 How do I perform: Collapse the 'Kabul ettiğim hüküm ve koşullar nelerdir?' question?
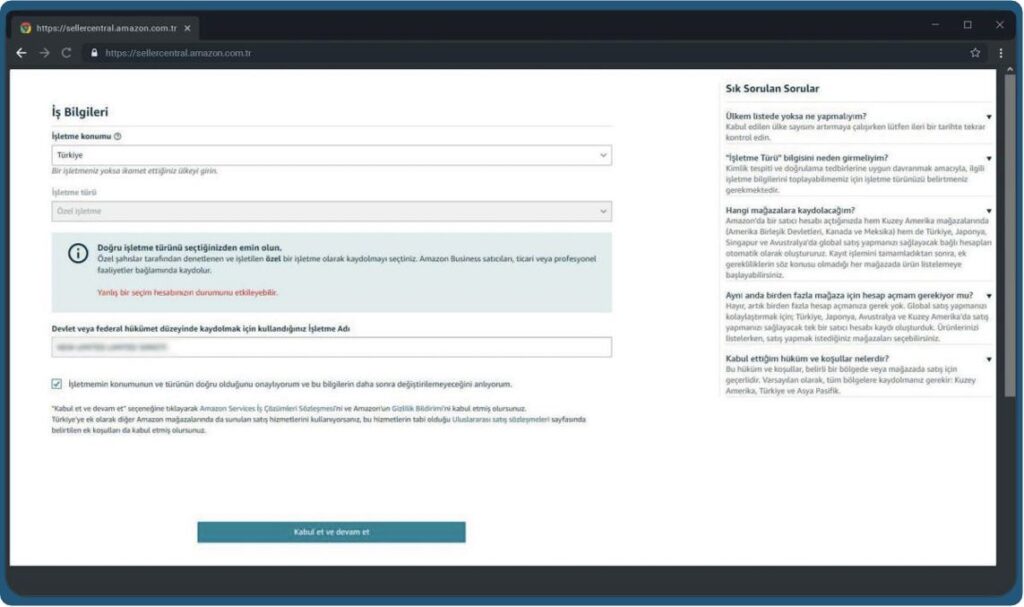989,359
